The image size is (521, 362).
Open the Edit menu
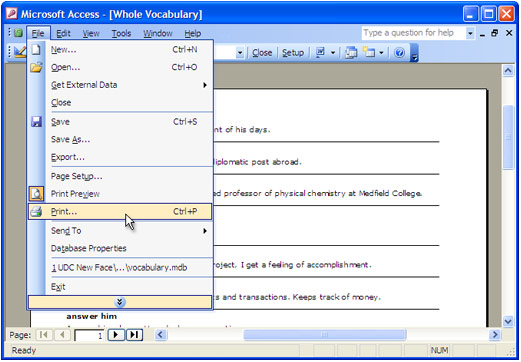click(63, 33)
